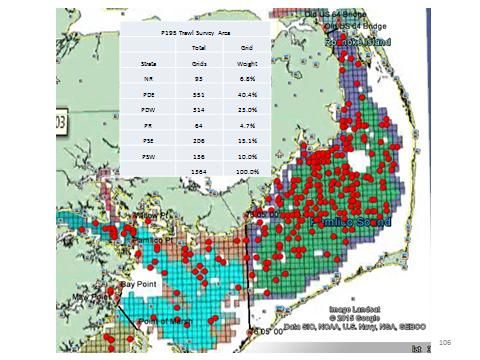Click the 100.0% total weight cell
Image resolution: width=480 pixels, height=360 pixels.
[x=247, y=172]
